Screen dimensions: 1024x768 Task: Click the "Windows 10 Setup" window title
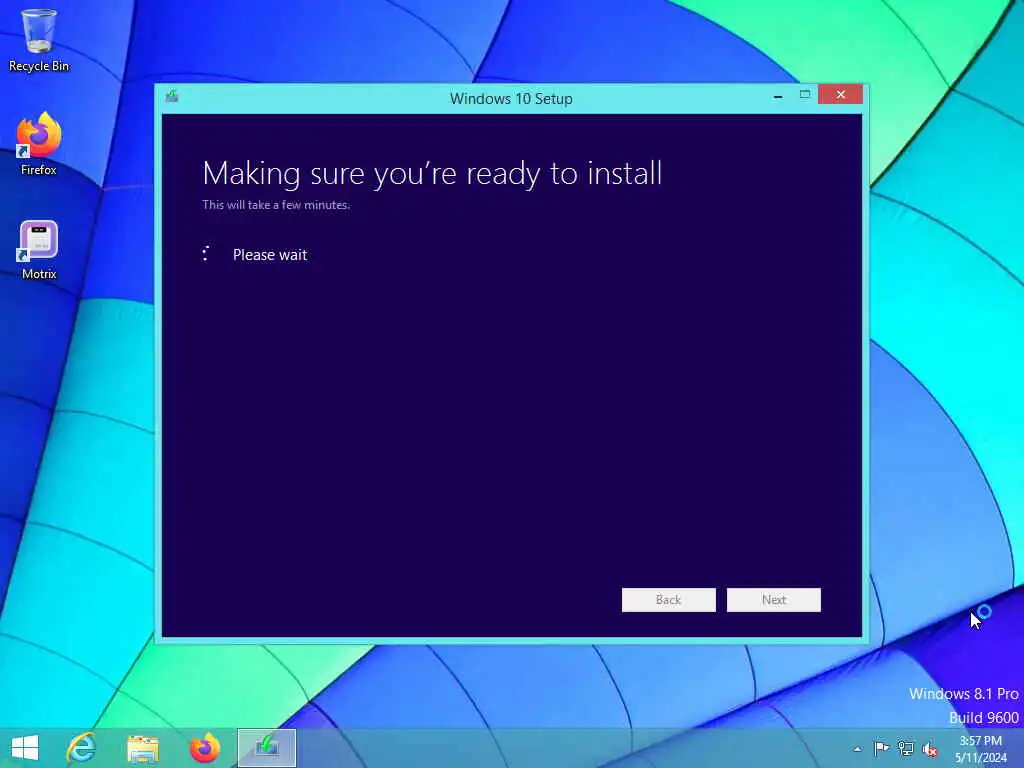[511, 99]
